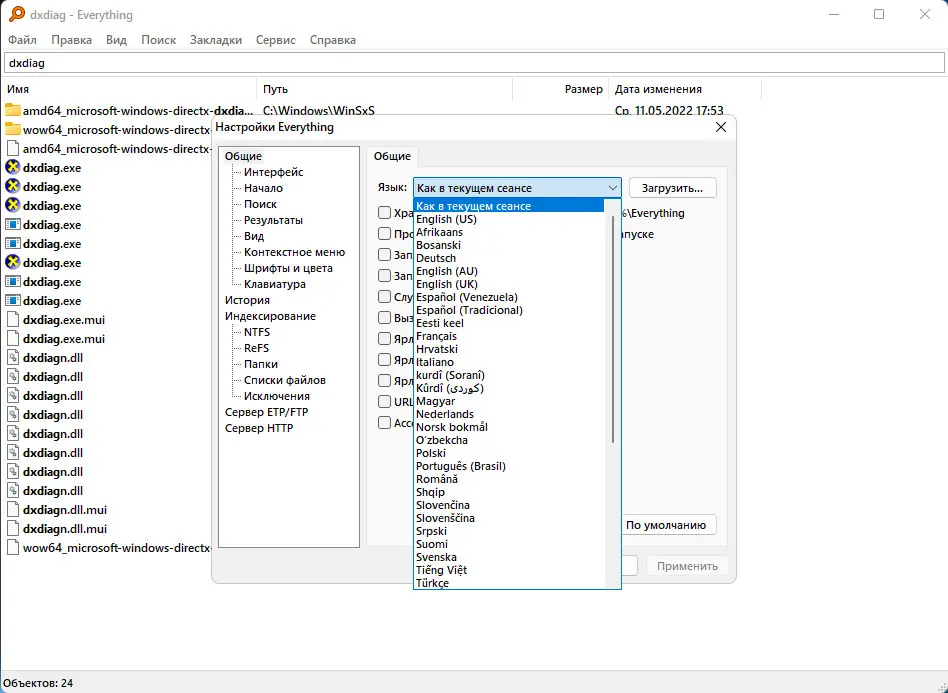
Task: Open the Закладки menu
Action: click(216, 40)
